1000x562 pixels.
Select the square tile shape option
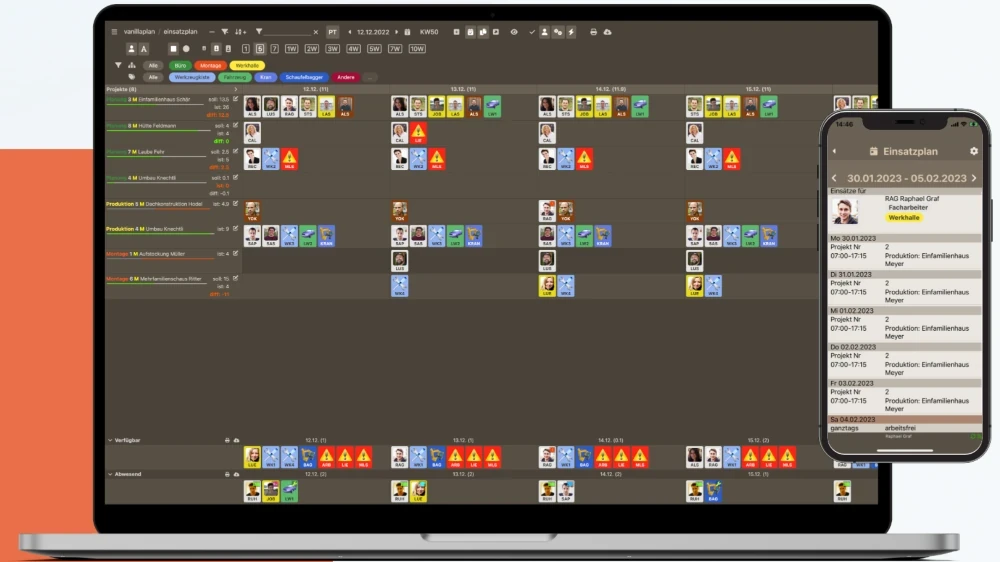click(x=173, y=48)
